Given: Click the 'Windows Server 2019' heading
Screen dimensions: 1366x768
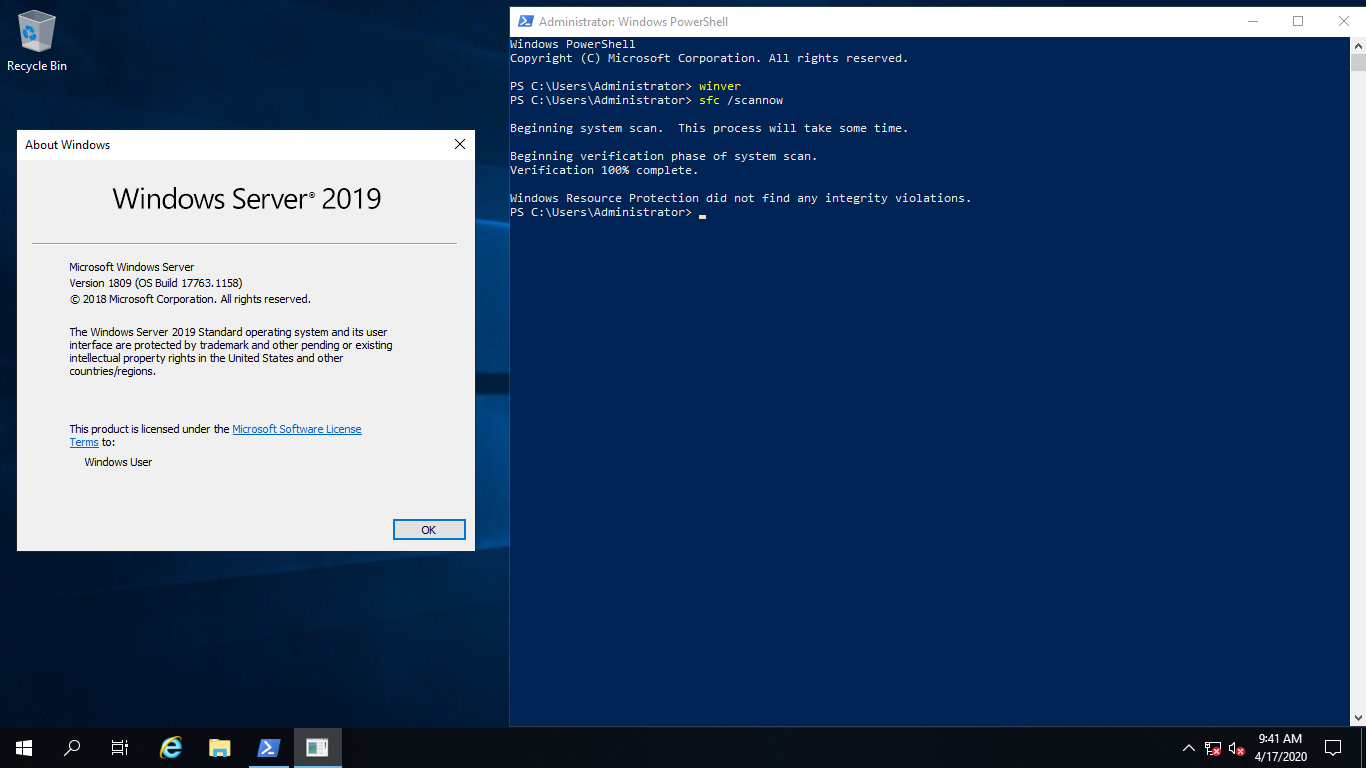Looking at the screenshot, I should coord(246,198).
